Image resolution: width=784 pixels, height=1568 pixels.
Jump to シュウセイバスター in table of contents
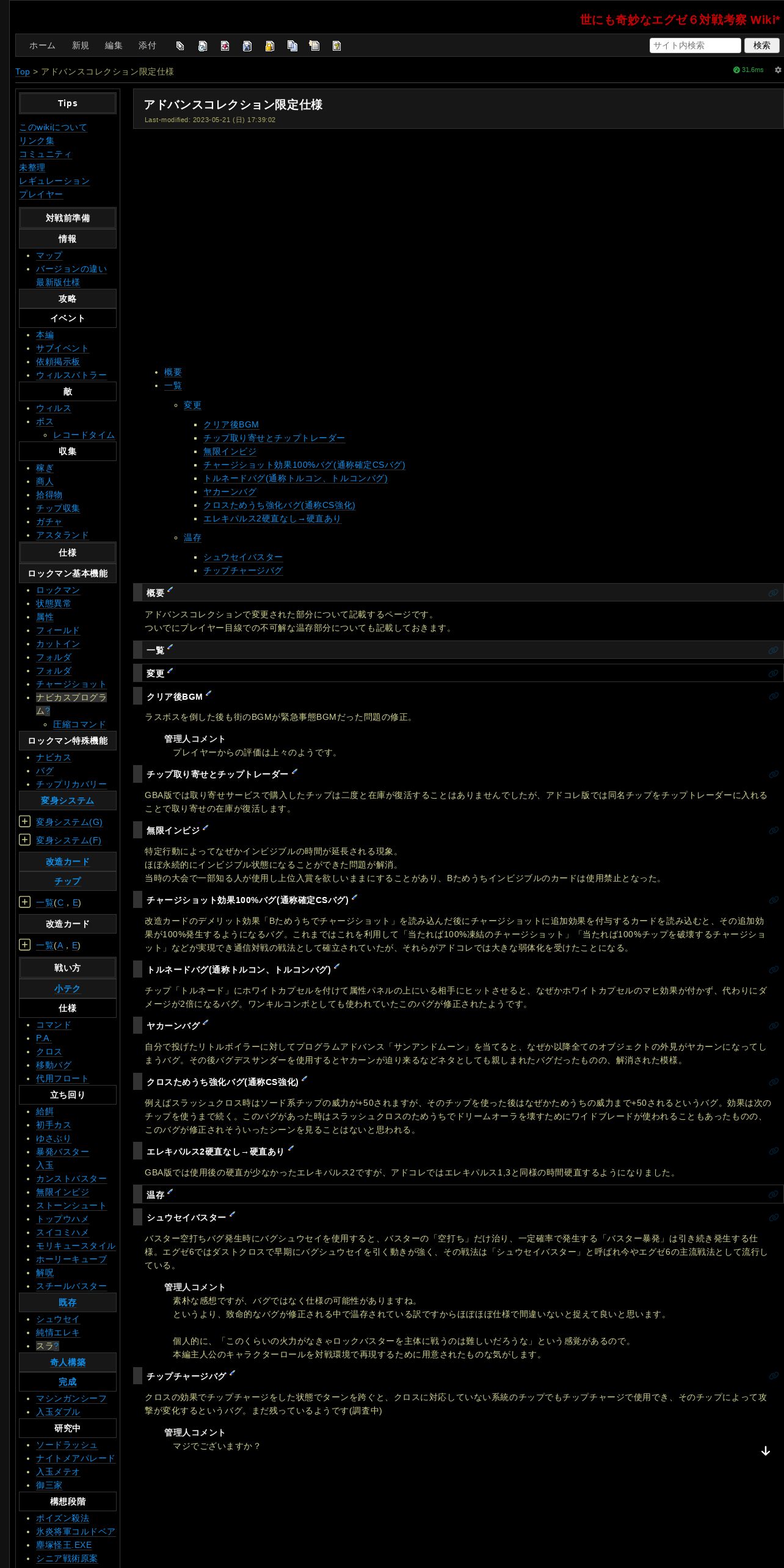(x=243, y=557)
